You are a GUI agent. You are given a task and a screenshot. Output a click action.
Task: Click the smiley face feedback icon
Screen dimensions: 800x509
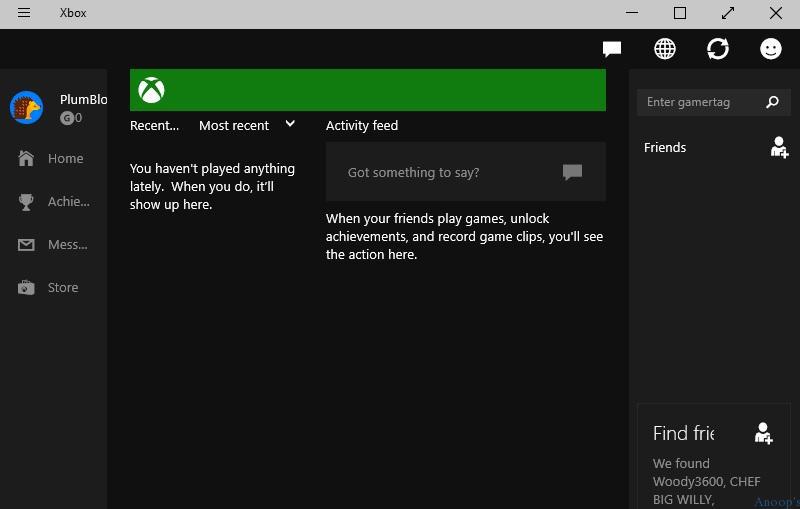pyautogui.click(x=771, y=49)
